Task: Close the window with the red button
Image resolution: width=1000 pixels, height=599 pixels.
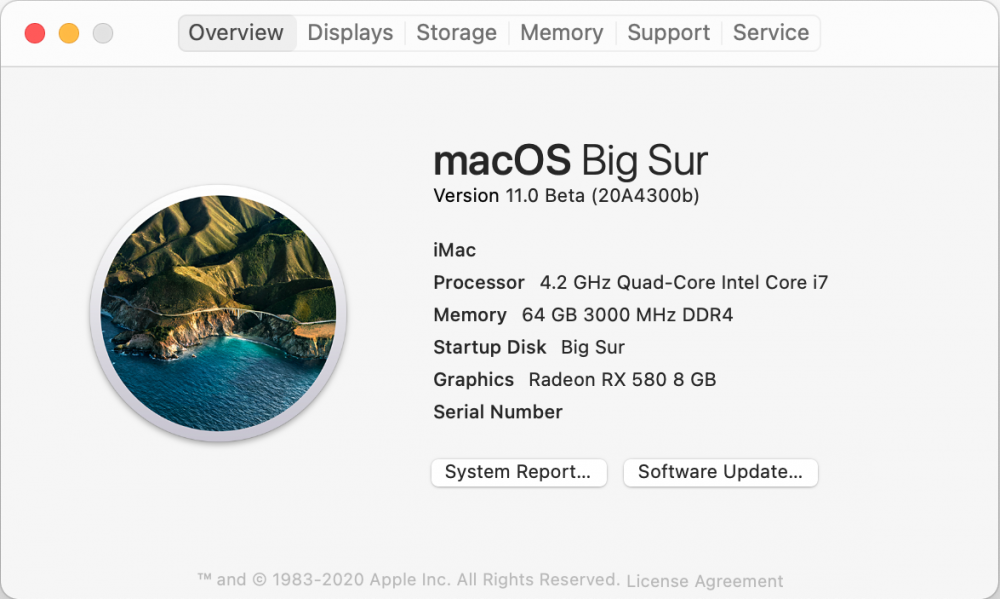Action: [x=34, y=33]
